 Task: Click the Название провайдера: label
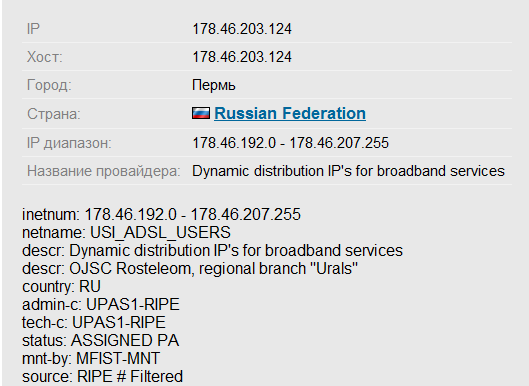click(x=104, y=171)
